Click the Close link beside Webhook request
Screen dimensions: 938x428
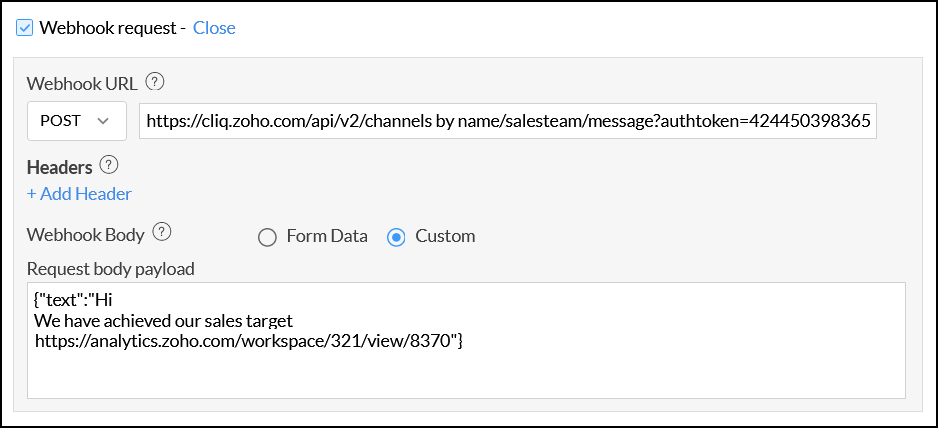click(x=214, y=28)
